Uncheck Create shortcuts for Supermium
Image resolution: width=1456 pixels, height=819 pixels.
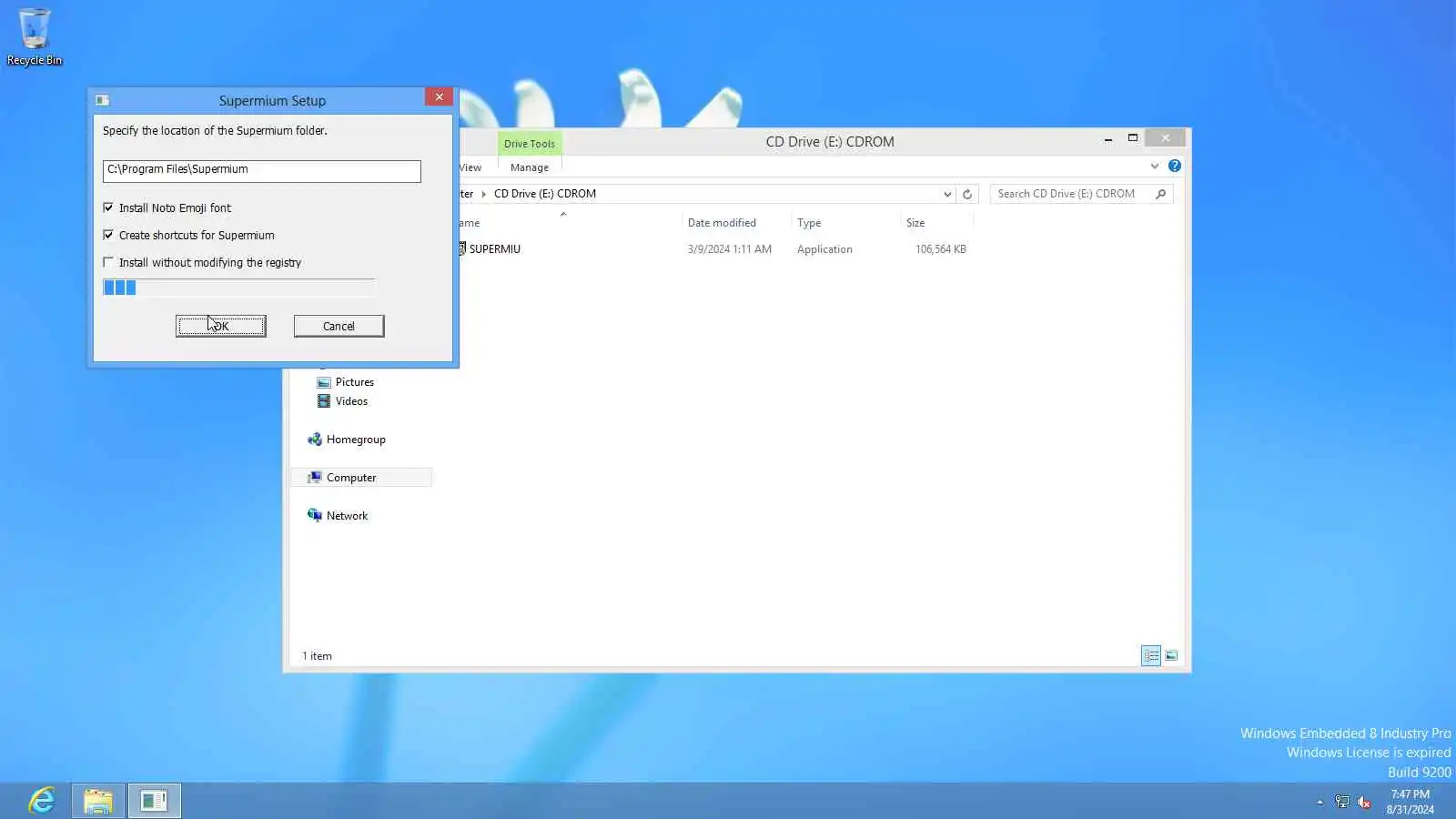pyautogui.click(x=108, y=235)
